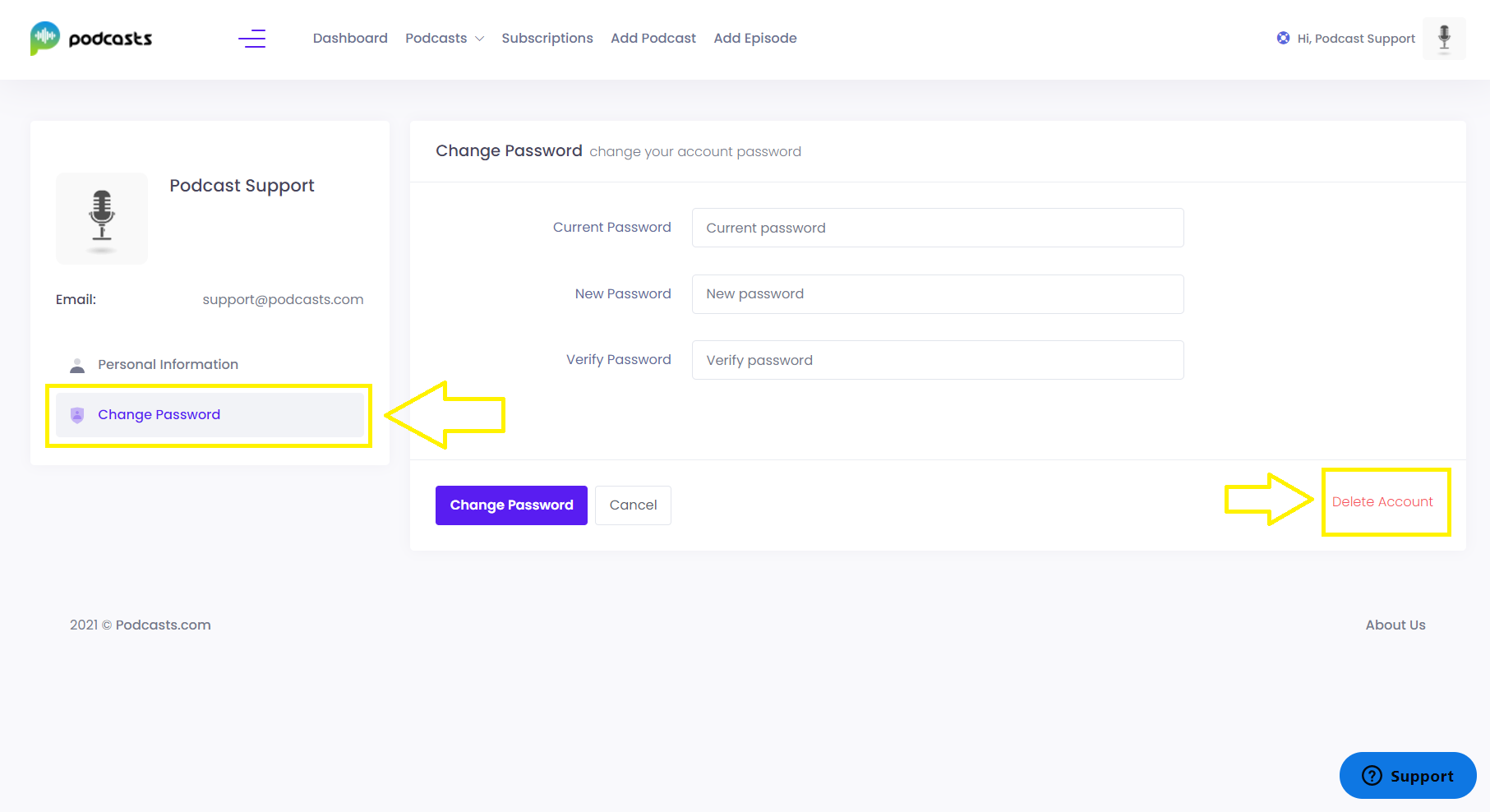Click the Podcast Support profile name
Viewport: 1490px width, 812px height.
(242, 186)
